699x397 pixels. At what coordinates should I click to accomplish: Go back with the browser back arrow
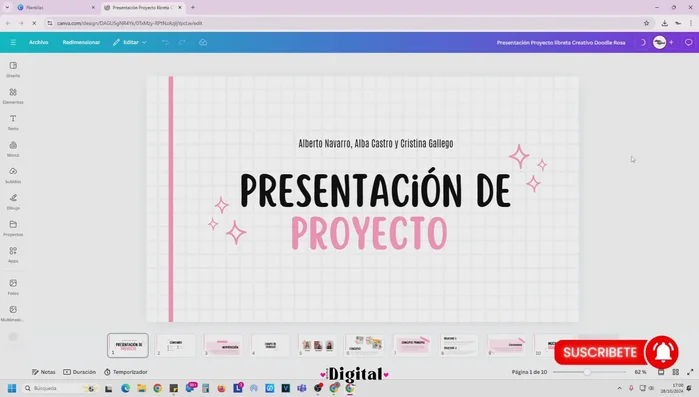[8, 23]
